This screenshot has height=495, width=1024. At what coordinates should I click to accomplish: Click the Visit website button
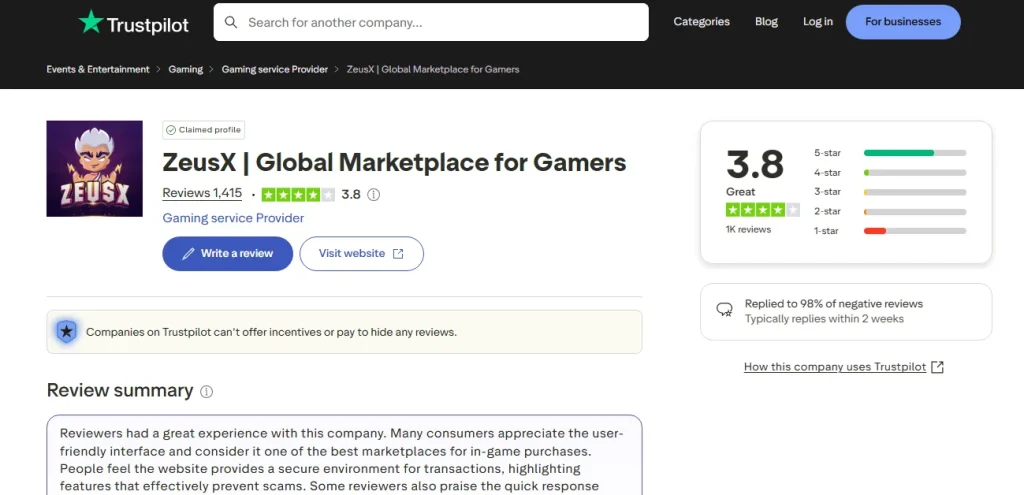(x=362, y=253)
